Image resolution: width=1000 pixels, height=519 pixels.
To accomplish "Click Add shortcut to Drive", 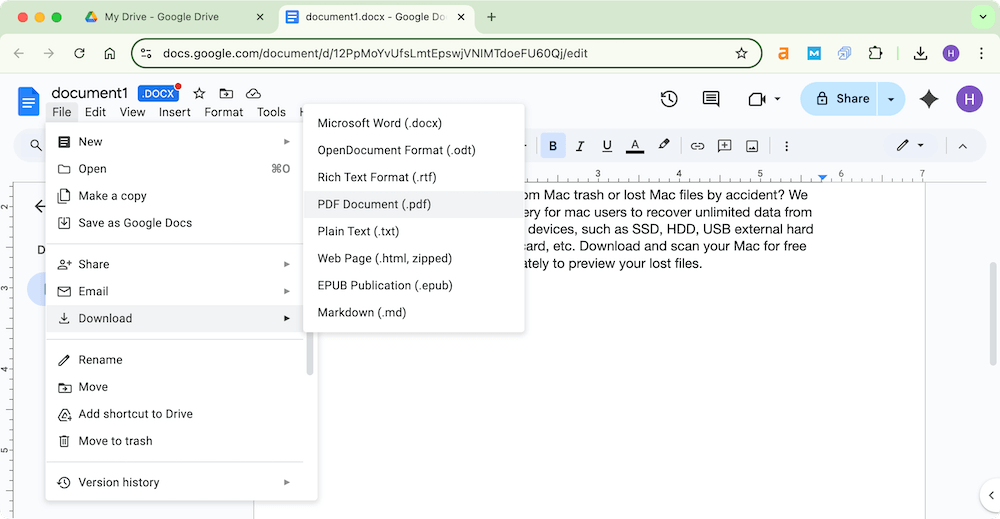I will pyautogui.click(x=175, y=414).
